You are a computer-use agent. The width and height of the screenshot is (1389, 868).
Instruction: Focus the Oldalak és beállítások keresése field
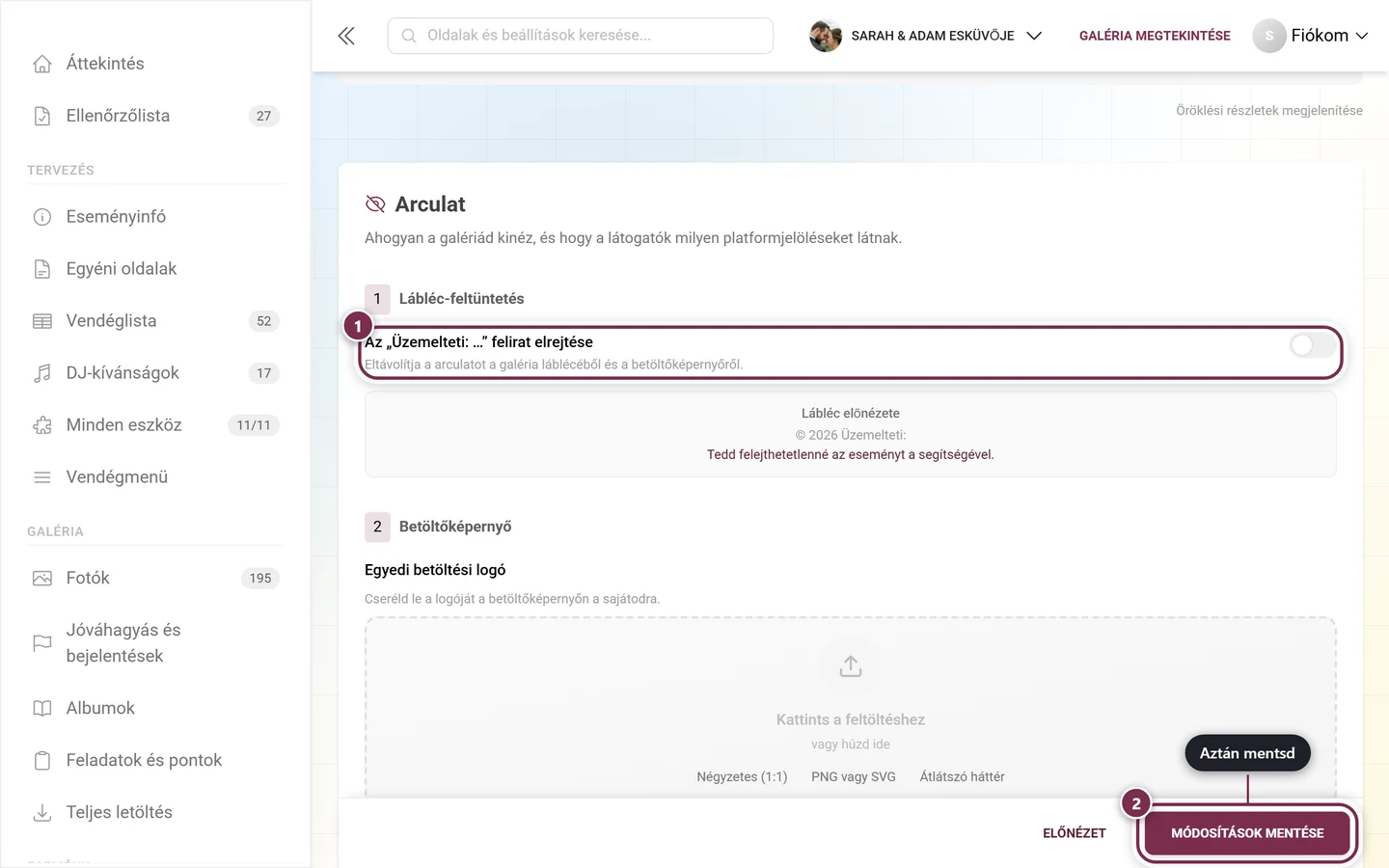tap(581, 36)
